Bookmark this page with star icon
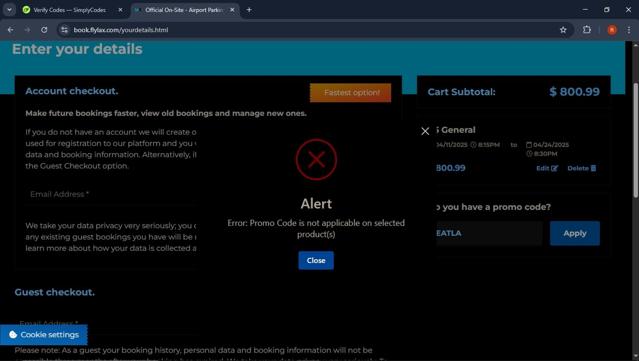639x361 pixels. (x=563, y=30)
